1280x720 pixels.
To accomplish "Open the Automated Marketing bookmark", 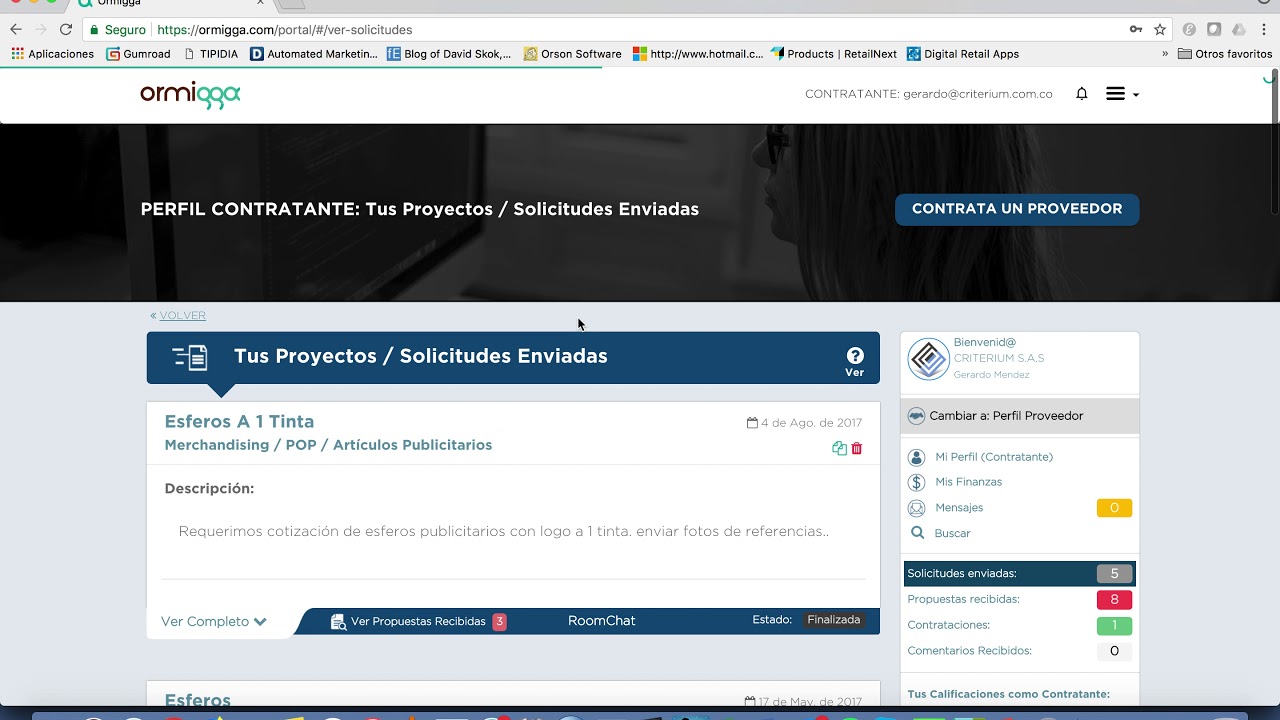I will (x=314, y=54).
